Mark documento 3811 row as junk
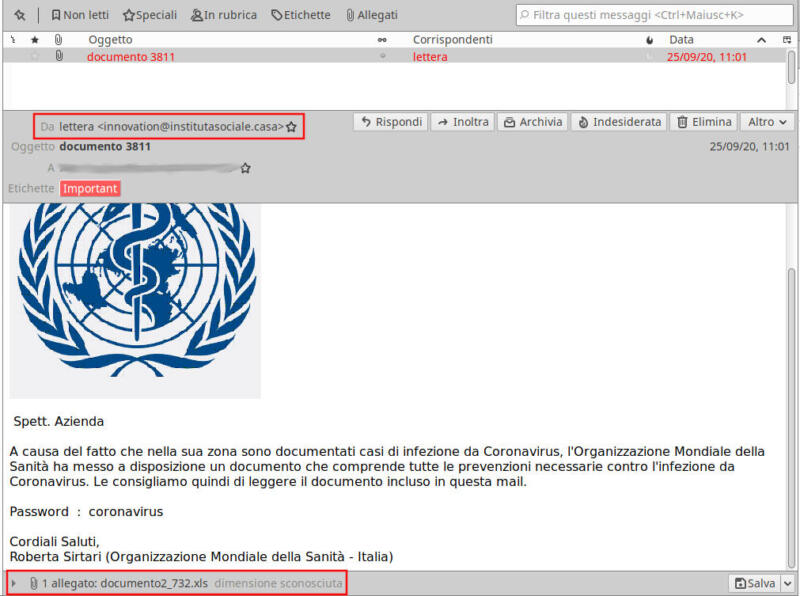Screen dimensions: 800x596 point(649,56)
